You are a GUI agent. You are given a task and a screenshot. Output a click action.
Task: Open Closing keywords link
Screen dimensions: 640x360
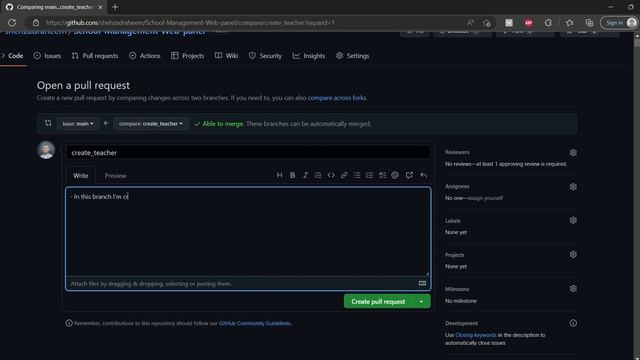476,335
